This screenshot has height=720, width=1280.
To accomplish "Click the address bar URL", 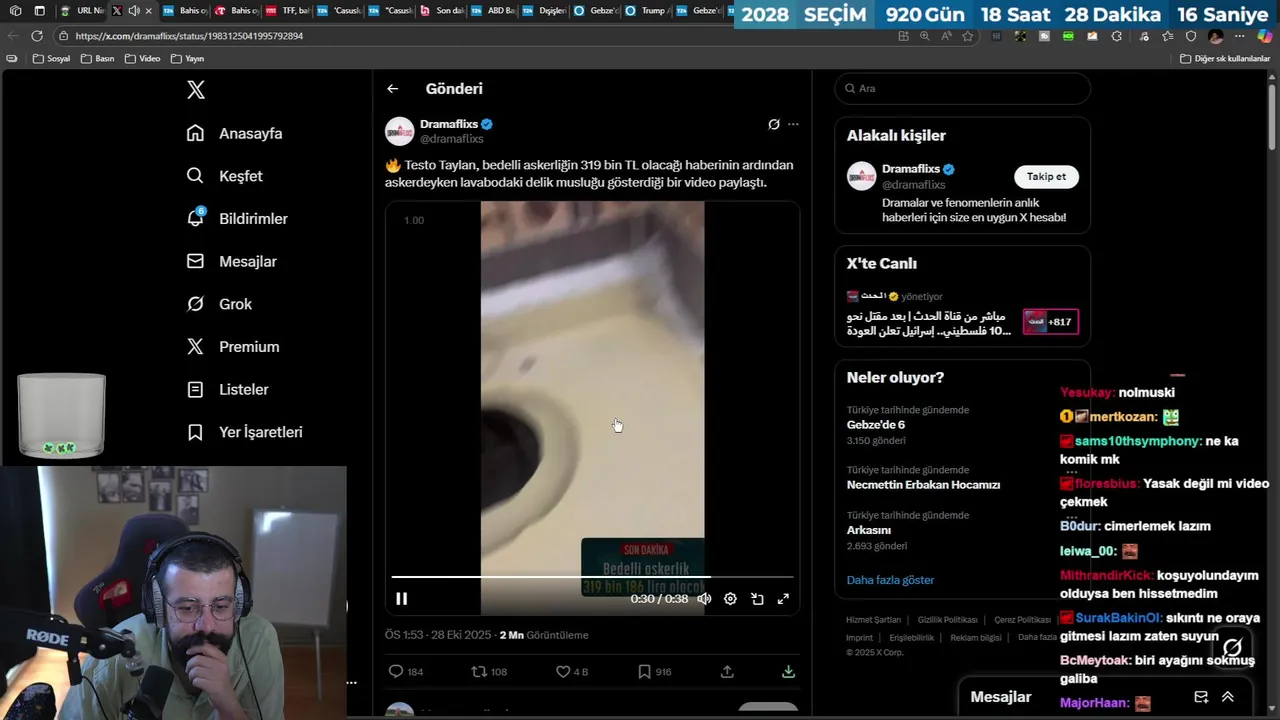I will [189, 36].
